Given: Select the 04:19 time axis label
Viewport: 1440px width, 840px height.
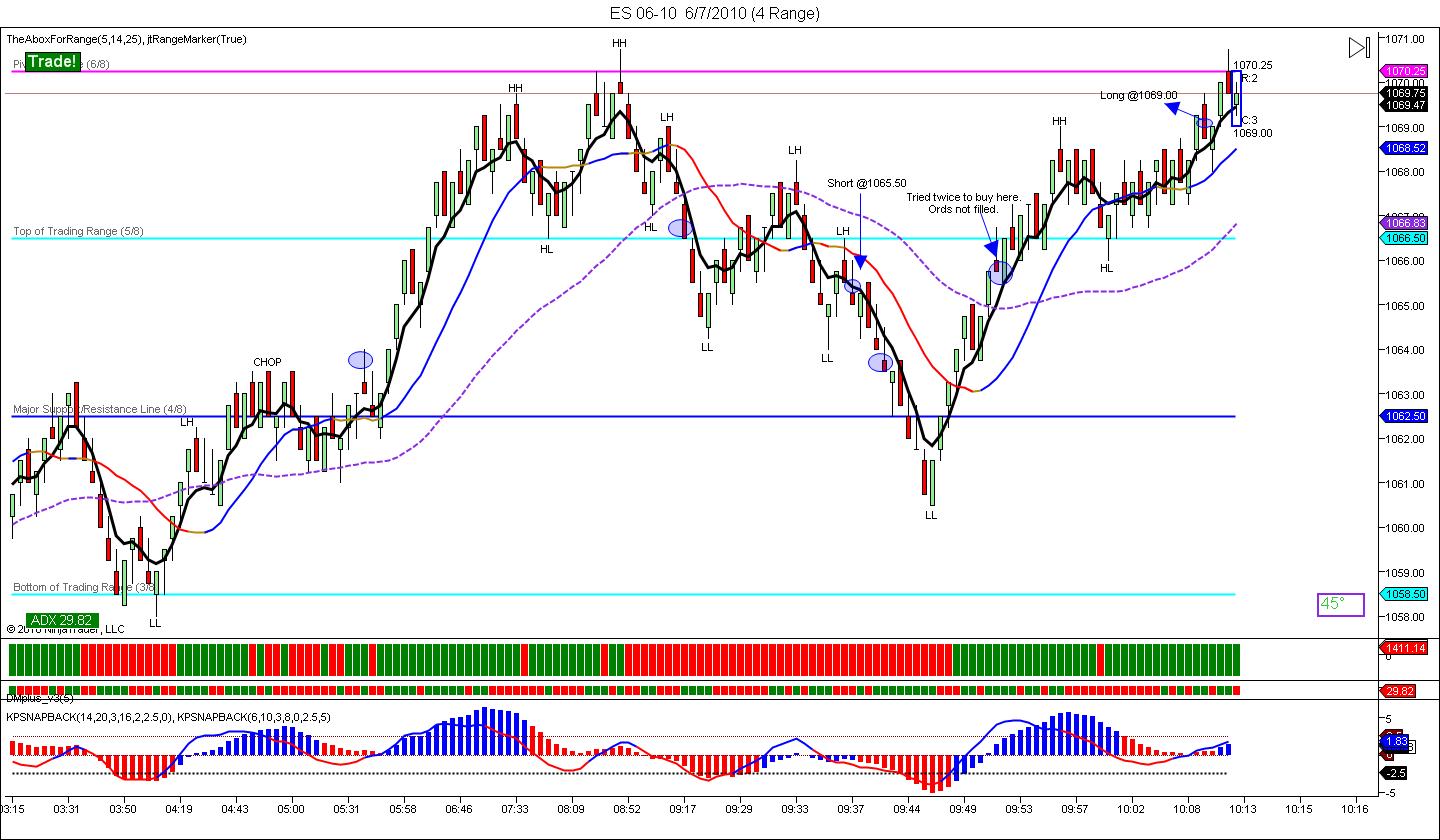Looking at the screenshot, I should coord(179,807).
